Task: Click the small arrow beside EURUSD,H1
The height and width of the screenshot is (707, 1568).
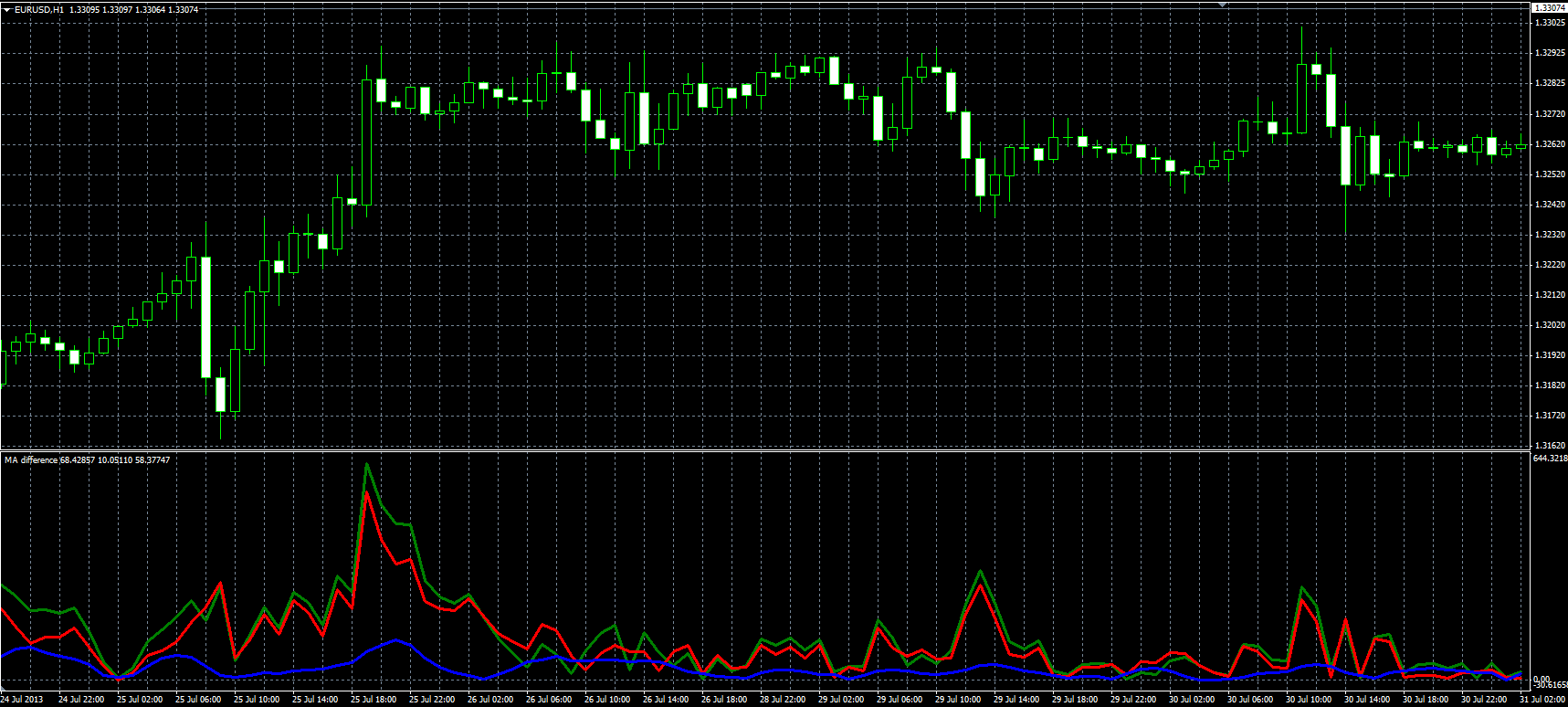Action: click(7, 9)
